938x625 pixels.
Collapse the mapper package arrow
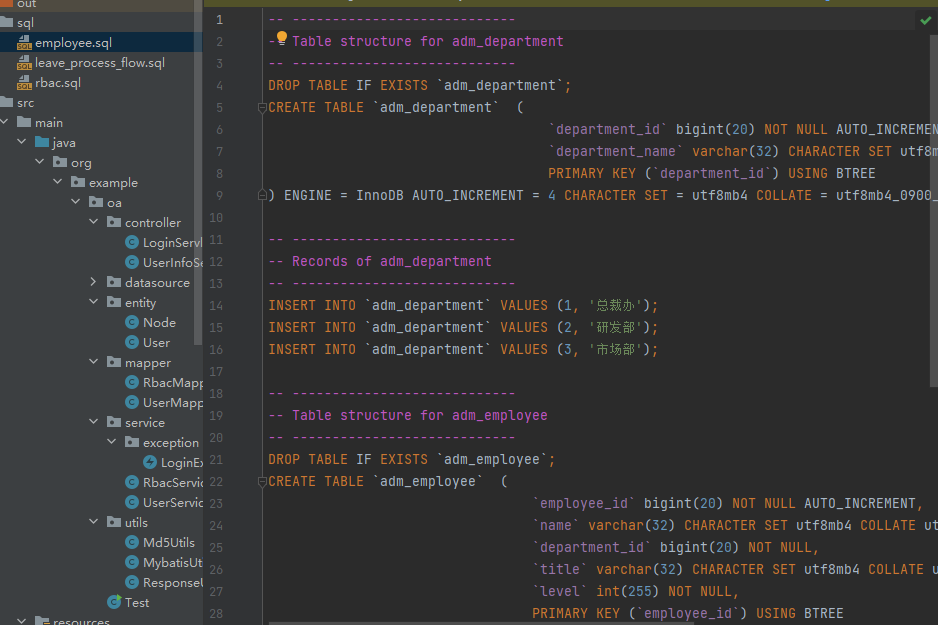(x=94, y=362)
